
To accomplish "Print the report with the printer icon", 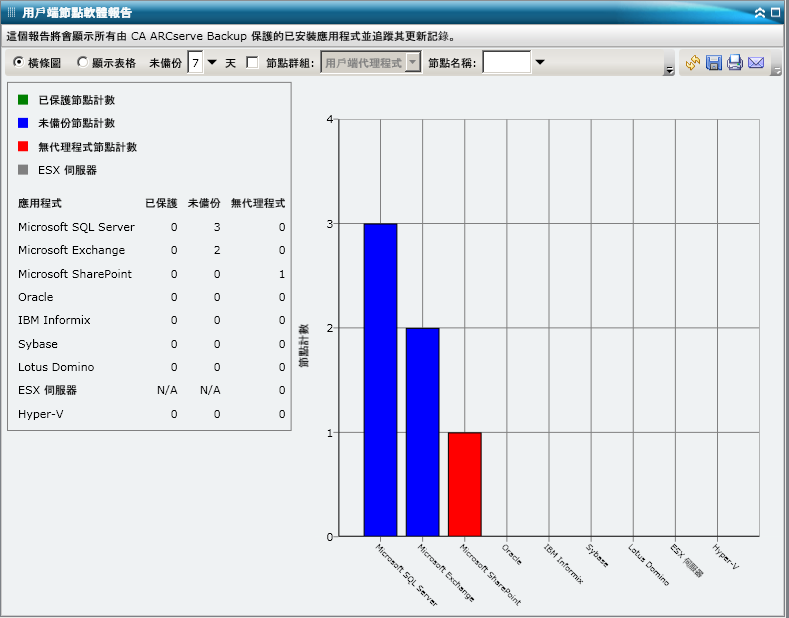I will click(x=735, y=62).
